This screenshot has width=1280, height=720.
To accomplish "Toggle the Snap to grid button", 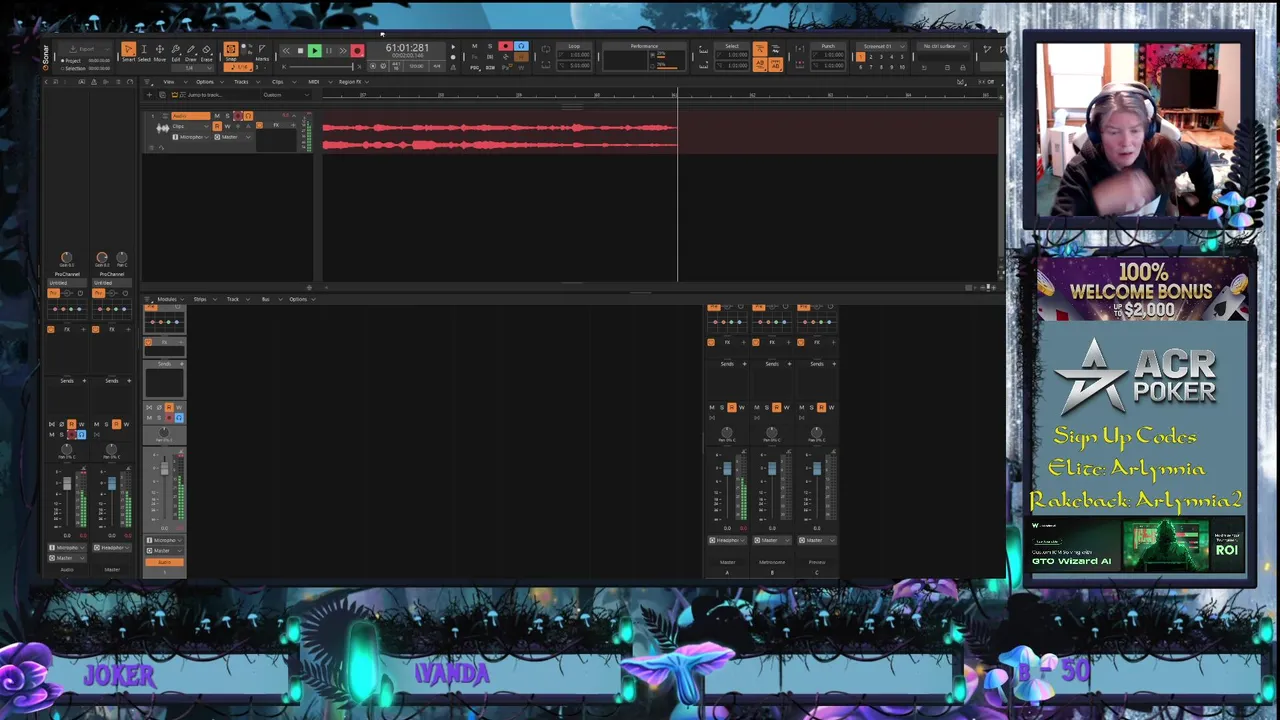I will (x=231, y=49).
